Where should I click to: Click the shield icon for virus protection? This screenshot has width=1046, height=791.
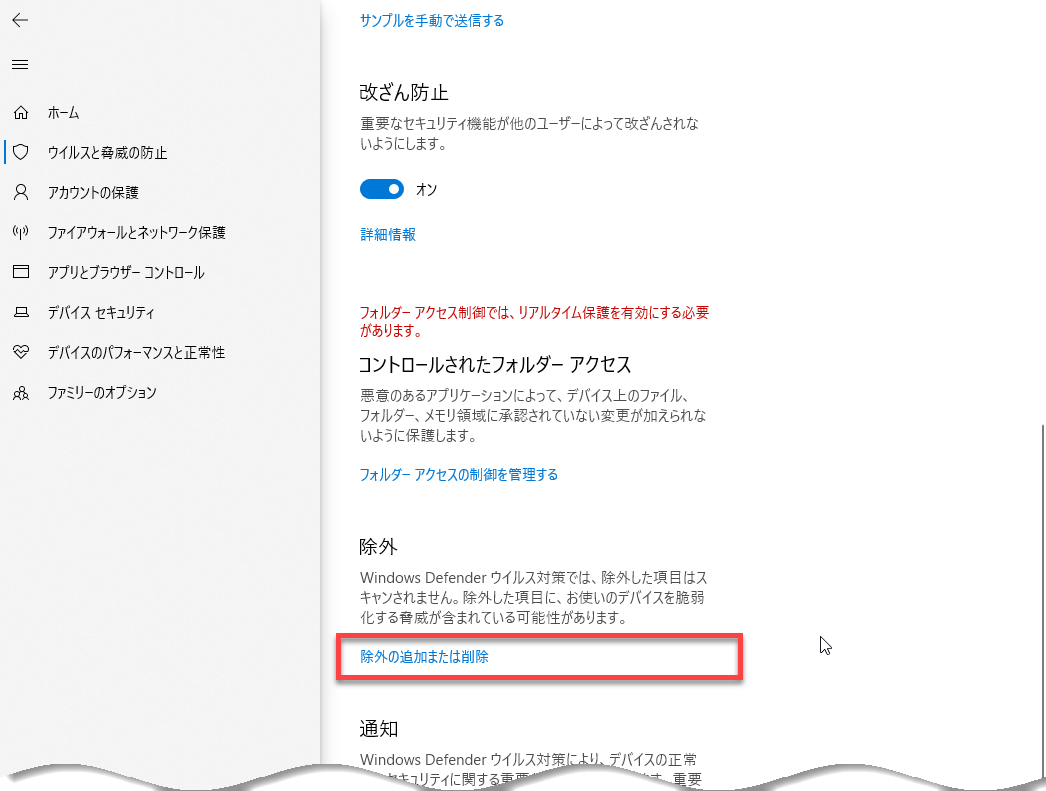[x=21, y=153]
